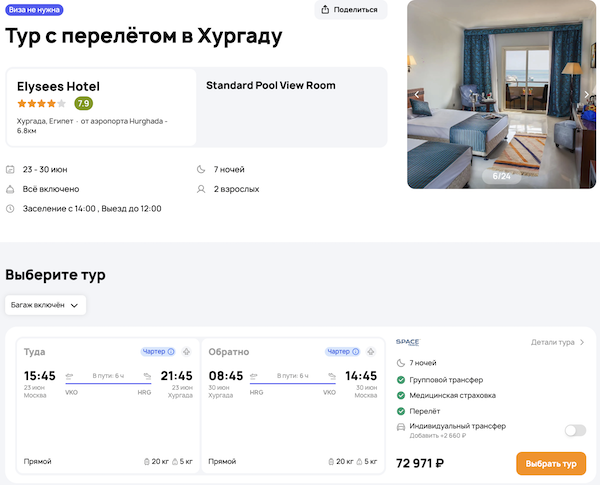600x485 pixels.
Task: Click the Чартер info badge on Обратно flight
Action: click(342, 352)
